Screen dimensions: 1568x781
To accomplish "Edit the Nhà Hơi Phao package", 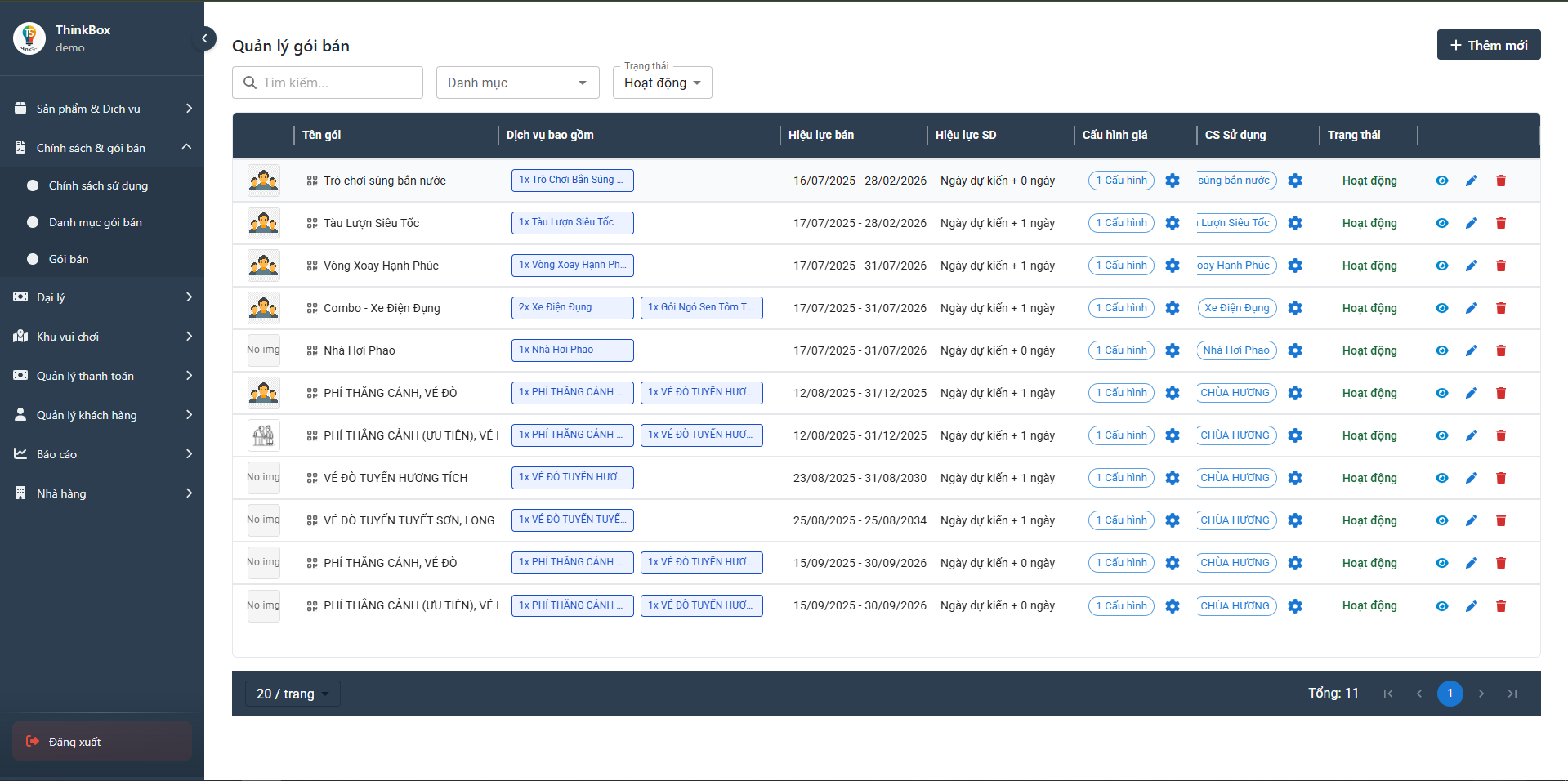I will point(1471,350).
